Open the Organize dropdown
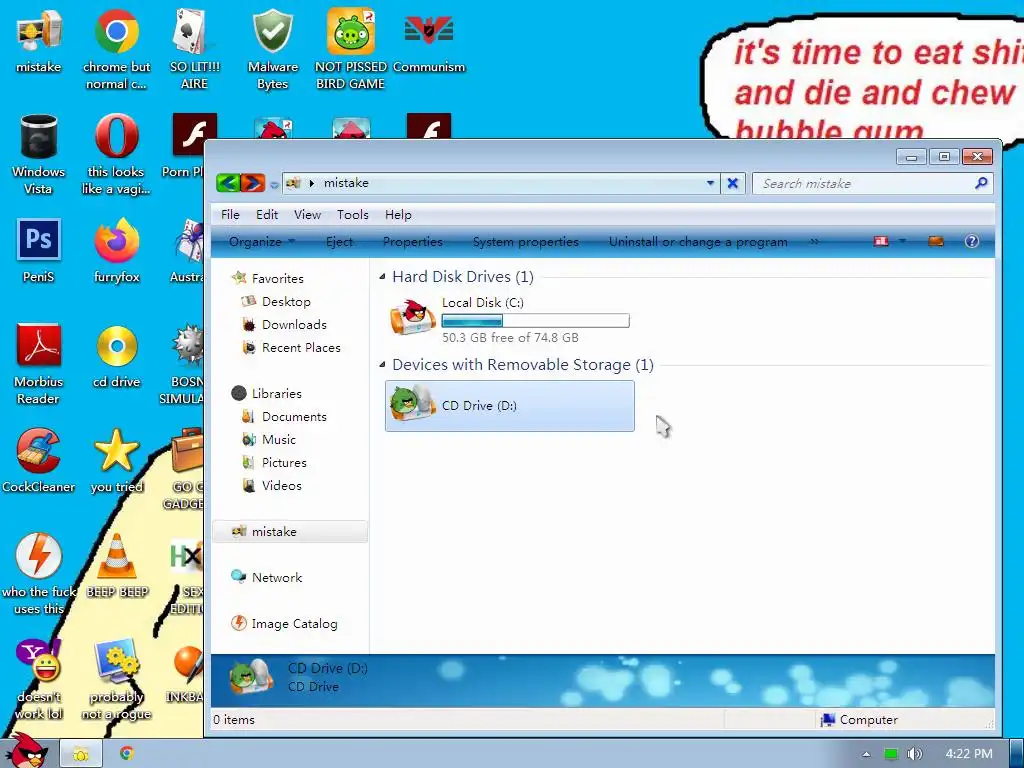1024x768 pixels. 261,242
